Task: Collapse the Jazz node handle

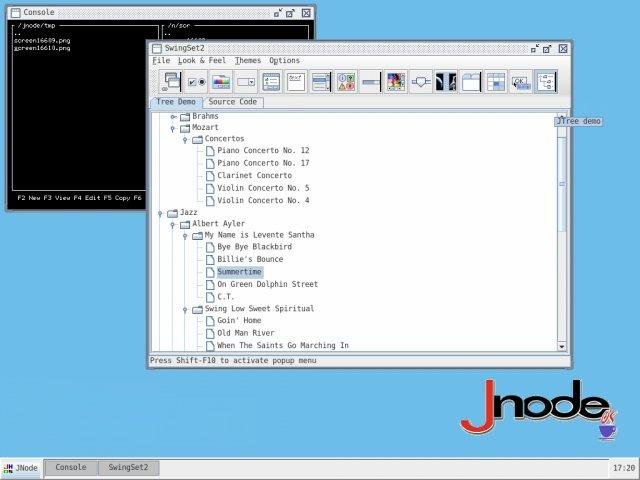Action: [160, 213]
